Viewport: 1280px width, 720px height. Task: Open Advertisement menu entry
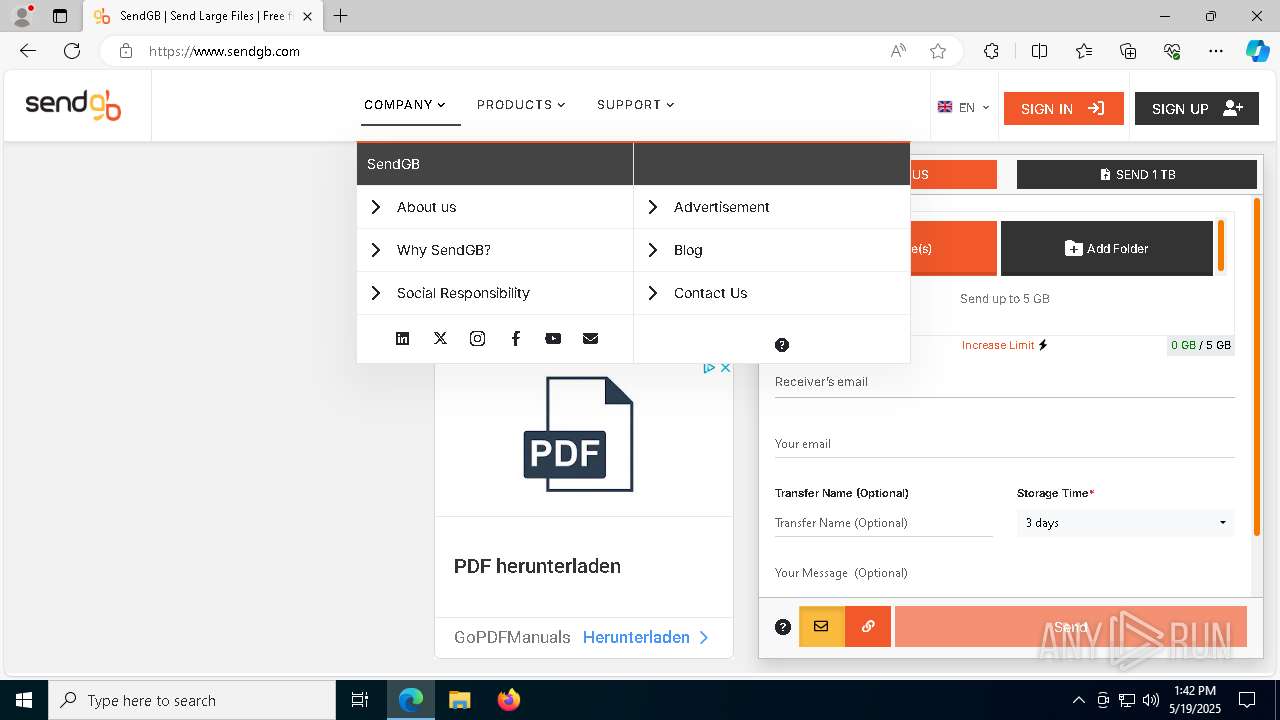click(x=772, y=207)
